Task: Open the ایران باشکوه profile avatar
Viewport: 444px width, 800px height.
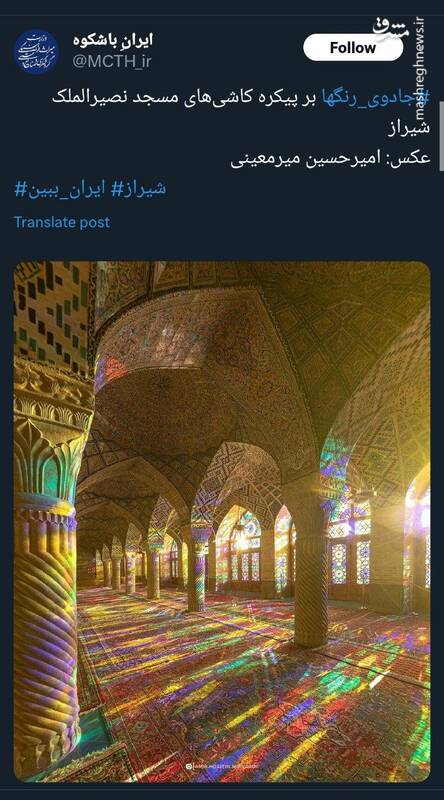Action: tap(36, 52)
